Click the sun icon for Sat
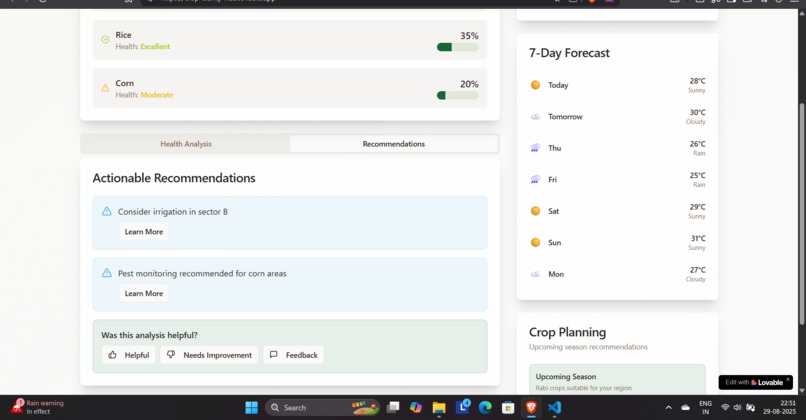This screenshot has width=806, height=420. [535, 211]
